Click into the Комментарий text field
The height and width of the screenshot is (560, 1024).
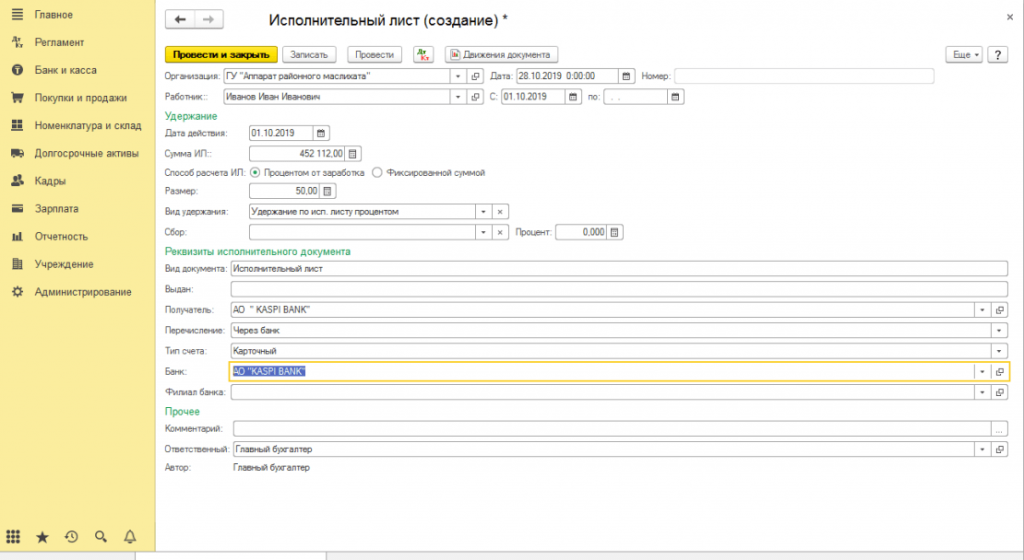point(610,428)
